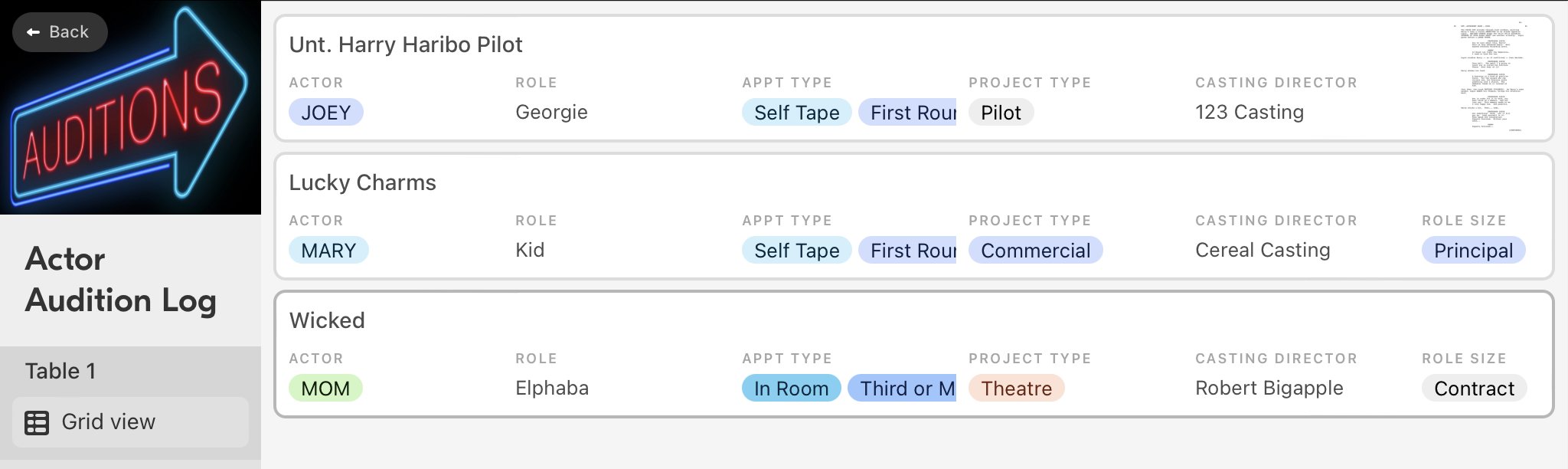The height and width of the screenshot is (469, 1568).
Task: Click the JOEY actor tag
Action: coord(326,113)
